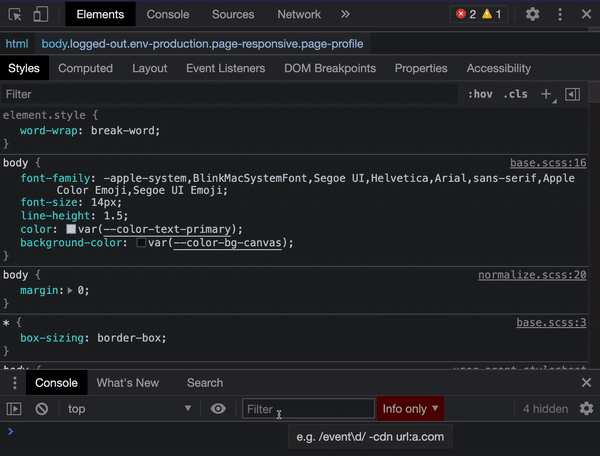Open the customize DevTools three-dot menu
Screen dimensions: 600x456
click(560, 15)
